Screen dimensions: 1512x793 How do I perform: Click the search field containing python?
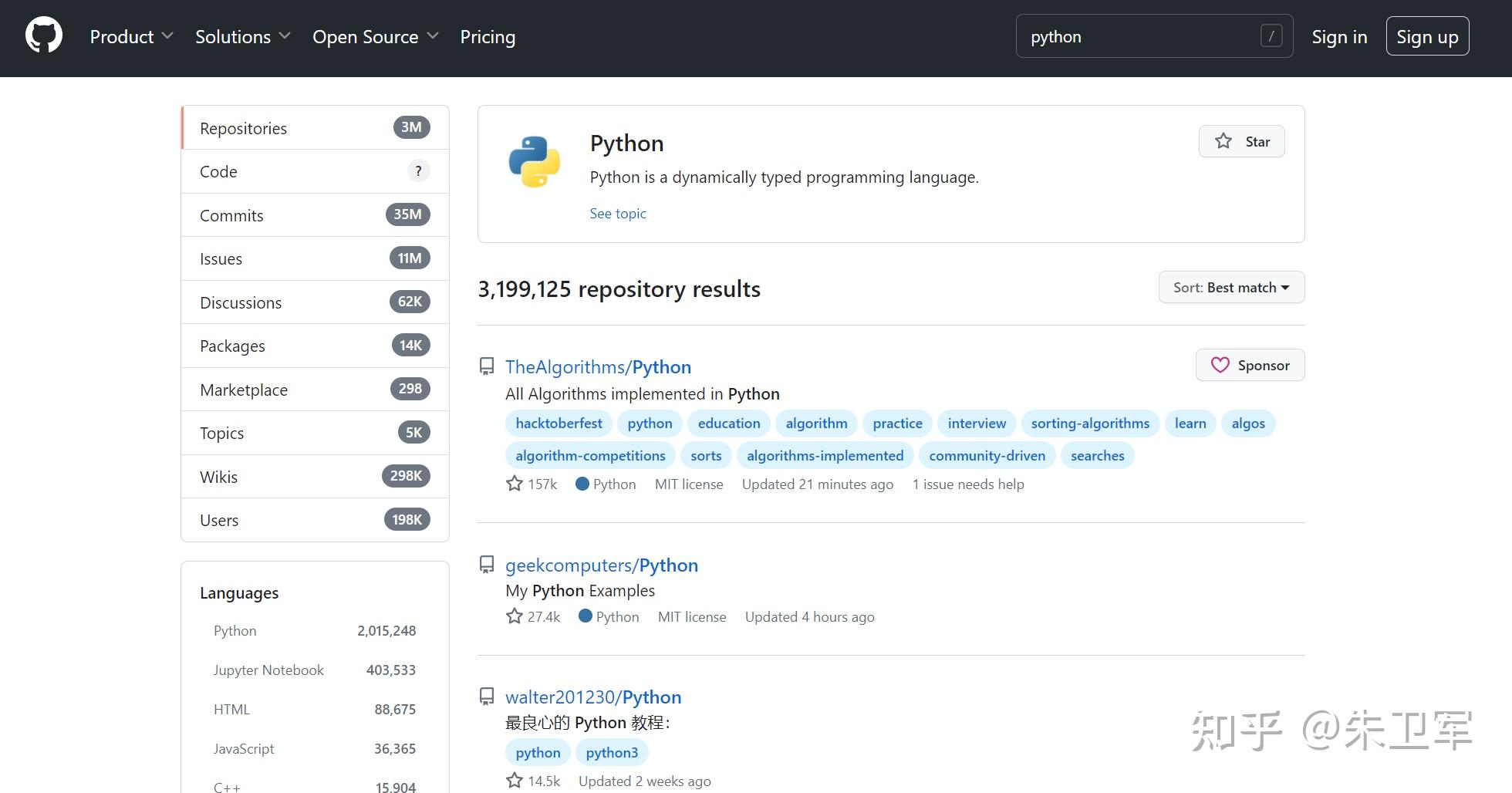[1154, 36]
